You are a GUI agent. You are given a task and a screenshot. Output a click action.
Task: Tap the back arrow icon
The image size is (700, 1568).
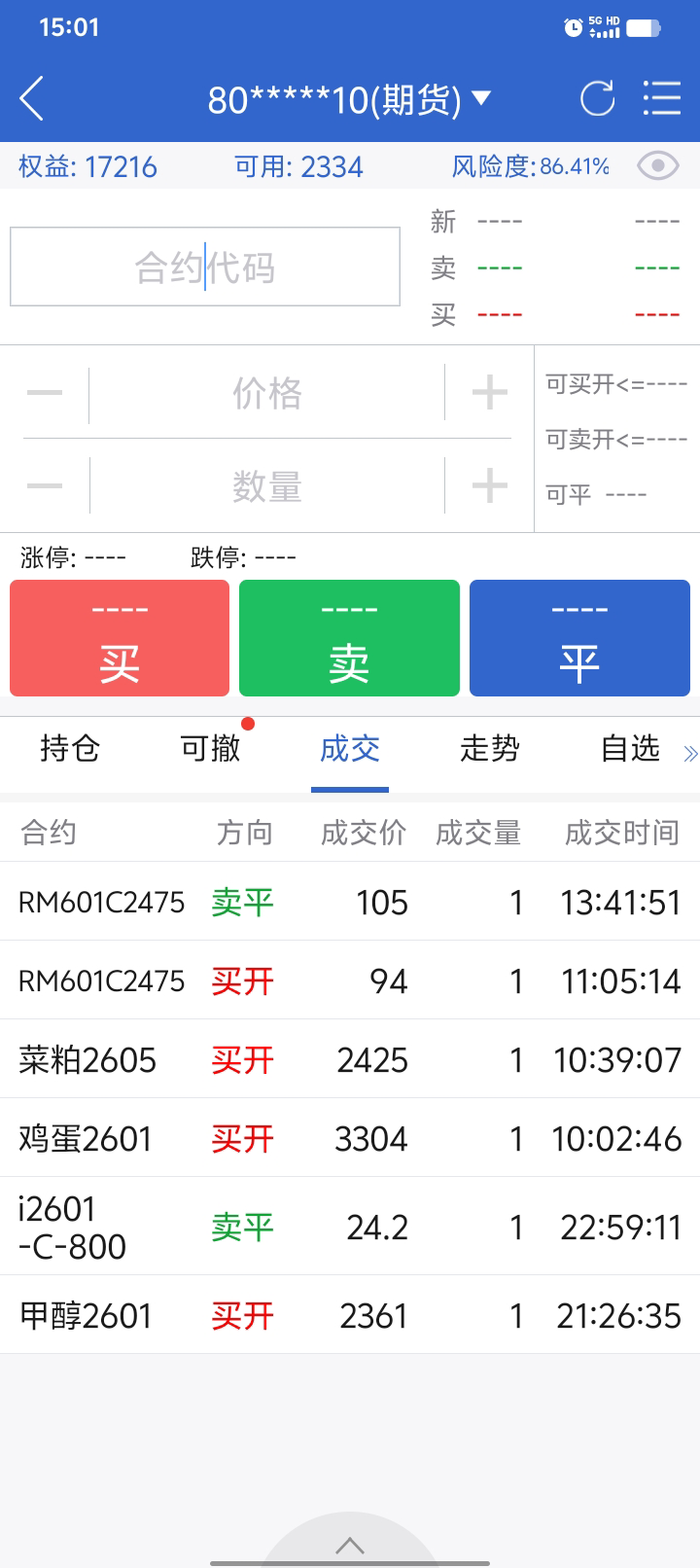point(32,99)
